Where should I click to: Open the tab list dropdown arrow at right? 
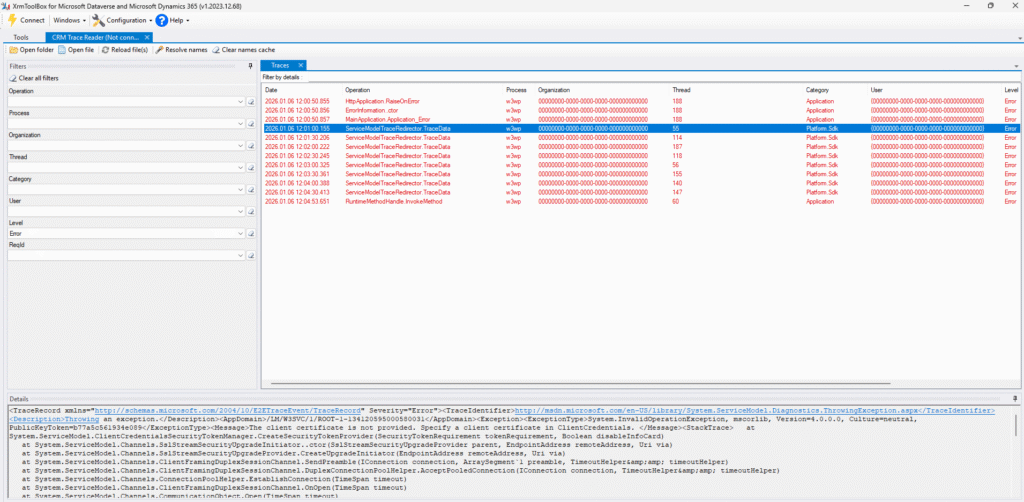tap(1017, 66)
